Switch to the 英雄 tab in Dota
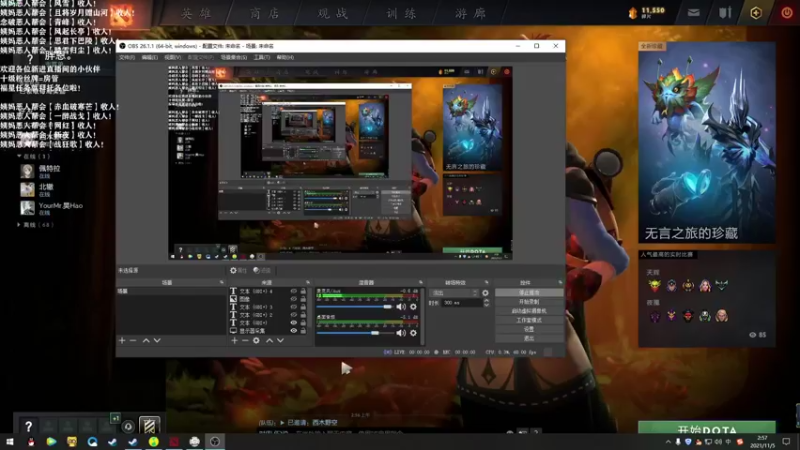This screenshot has height=450, width=800. coord(197,13)
